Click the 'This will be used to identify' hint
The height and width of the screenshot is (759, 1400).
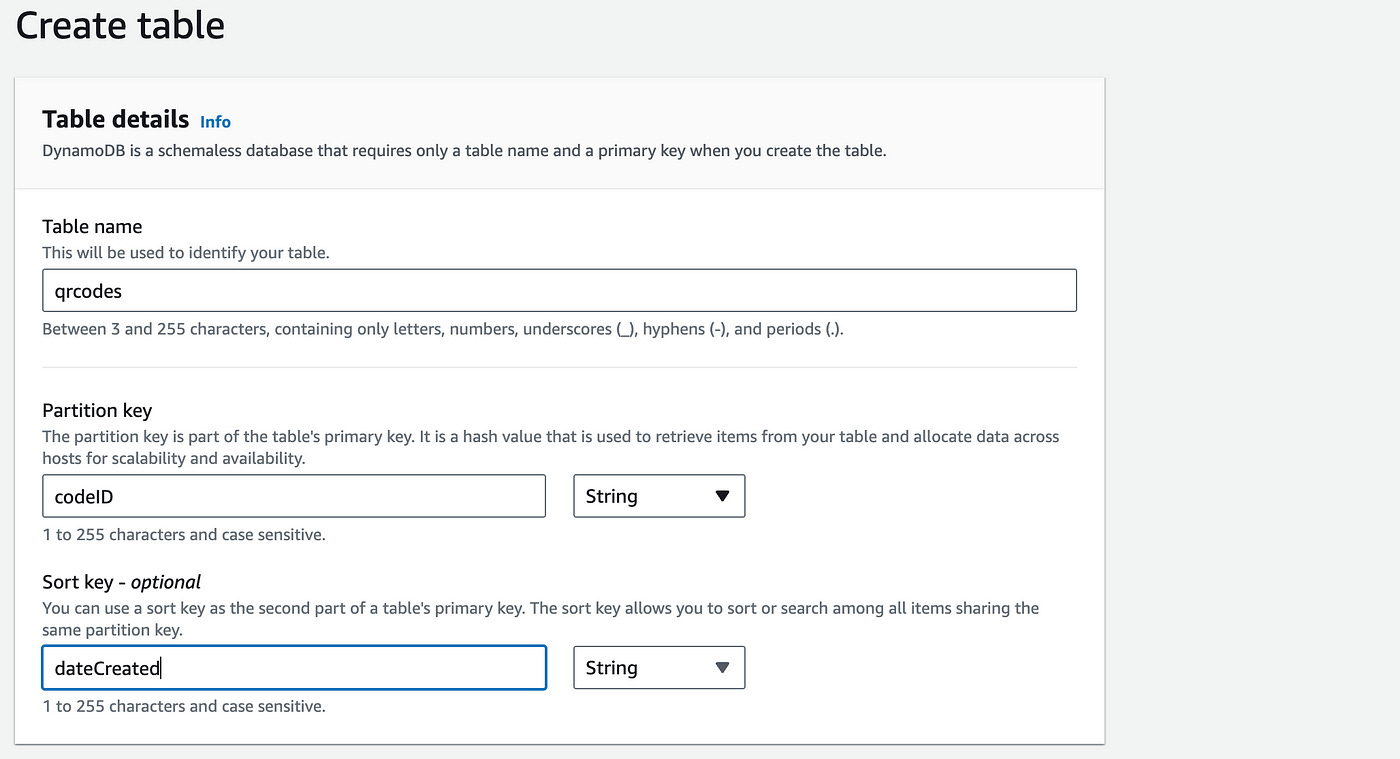point(185,253)
